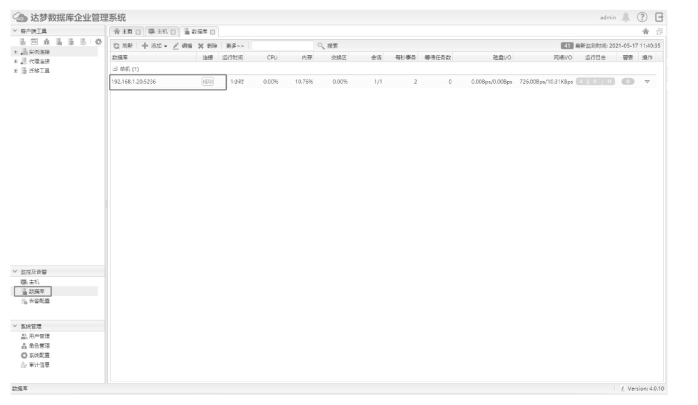The height and width of the screenshot is (405, 698).
Task: Expand the 代理连接 tree node
Action: pos(16,61)
